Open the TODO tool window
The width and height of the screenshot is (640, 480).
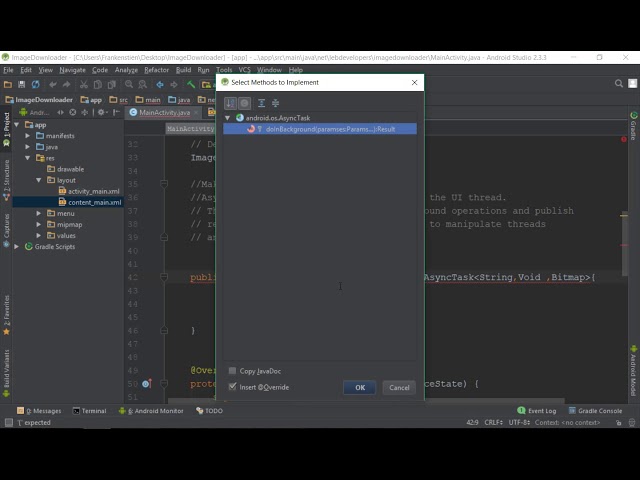[209, 411]
